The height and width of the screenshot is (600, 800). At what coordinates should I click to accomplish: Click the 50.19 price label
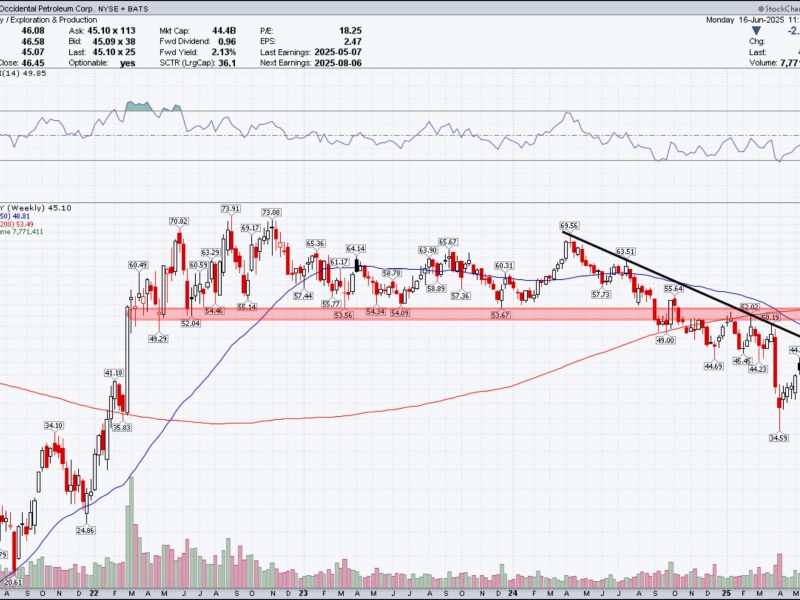[x=770, y=317]
